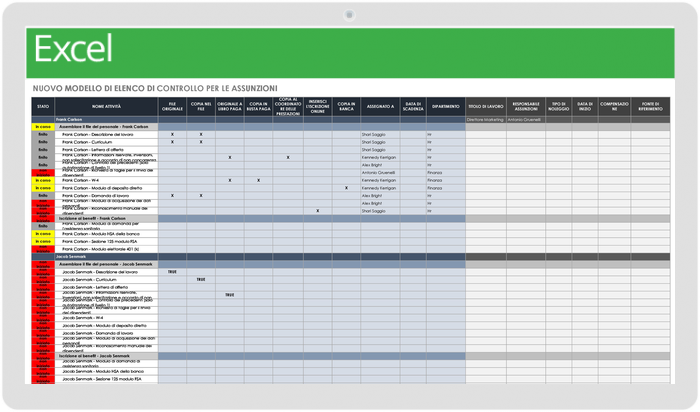This screenshot has width=700, height=412.
Task: Select Antonio Gruenelli in Assegnato A column
Action: (x=378, y=173)
